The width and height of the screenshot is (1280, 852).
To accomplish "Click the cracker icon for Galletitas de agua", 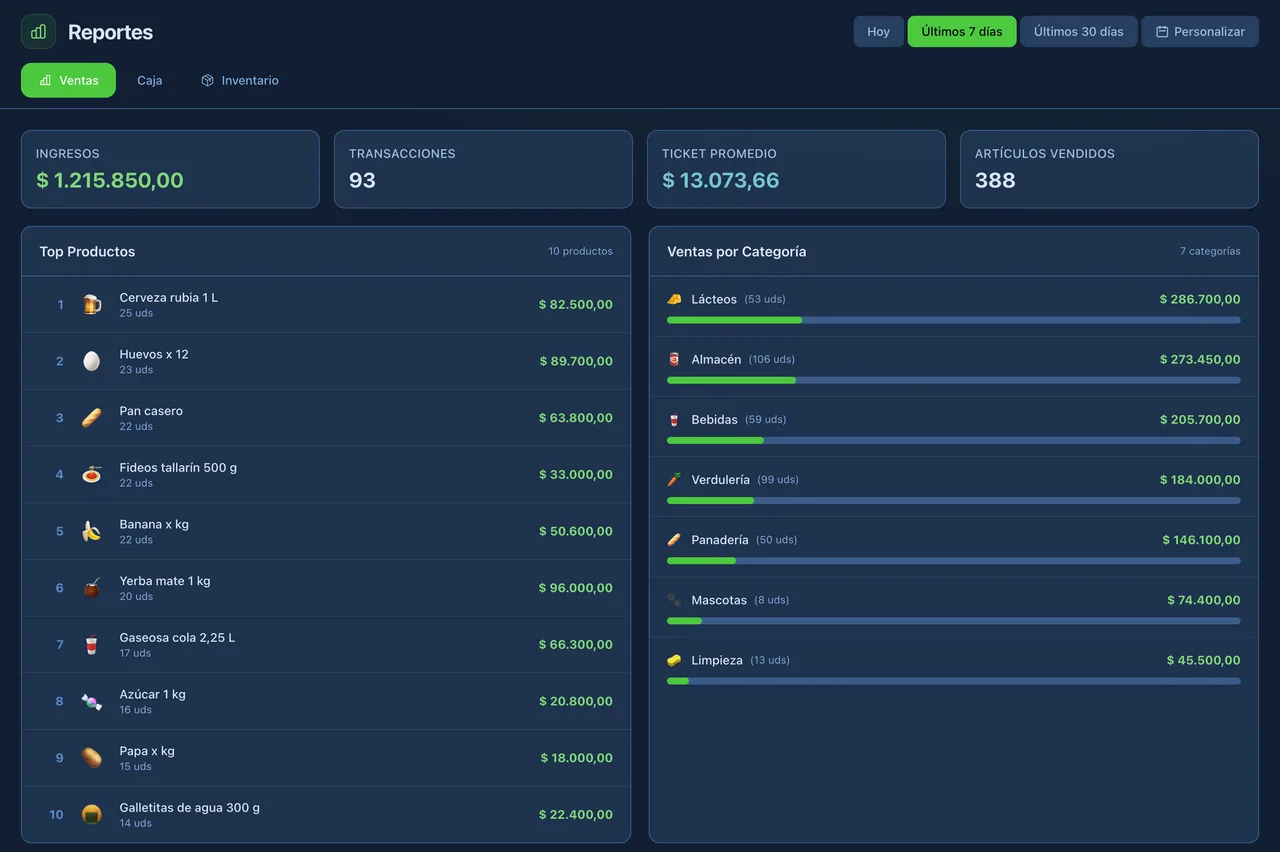I will [x=92, y=814].
